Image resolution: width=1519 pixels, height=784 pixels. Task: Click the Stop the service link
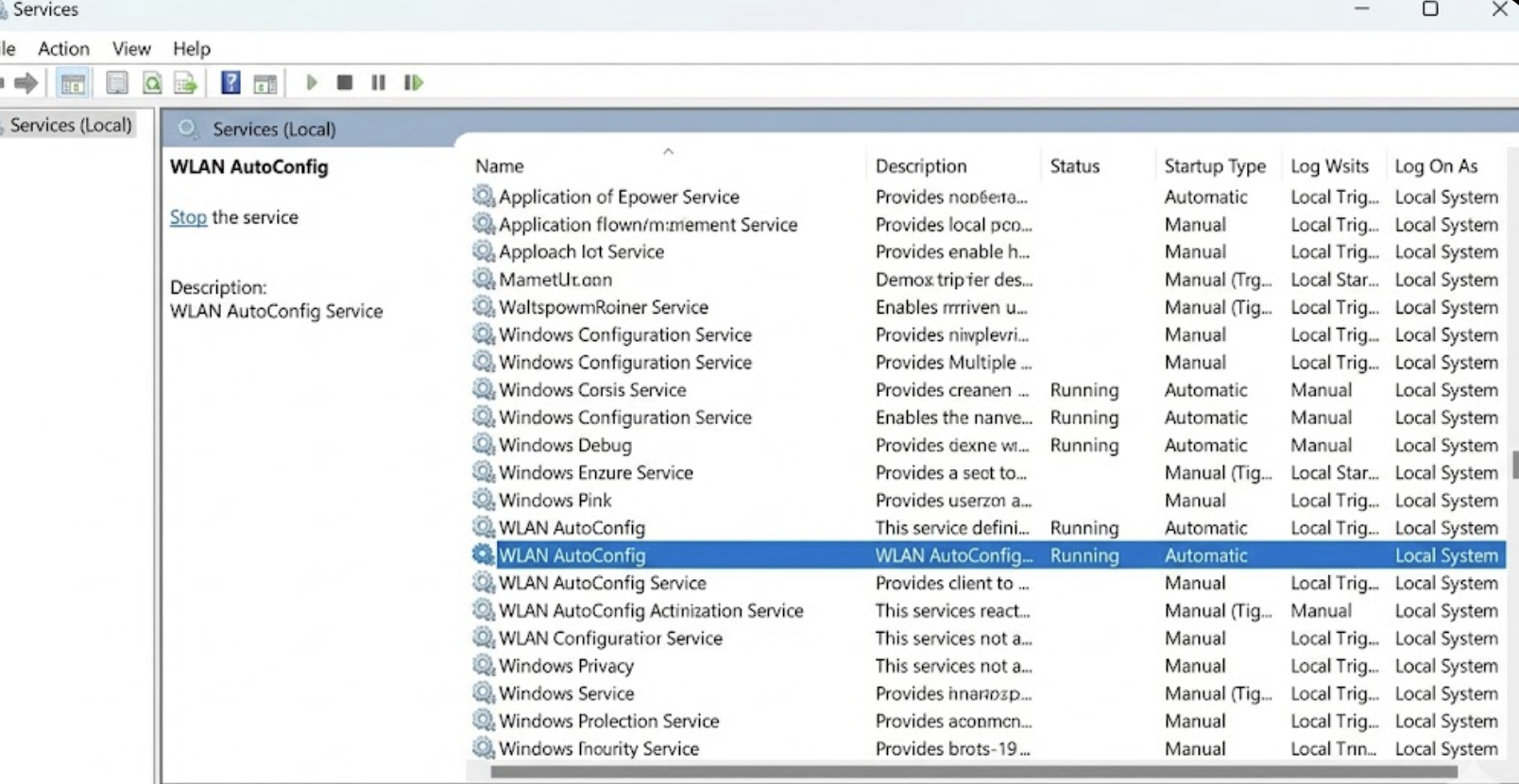click(x=188, y=217)
